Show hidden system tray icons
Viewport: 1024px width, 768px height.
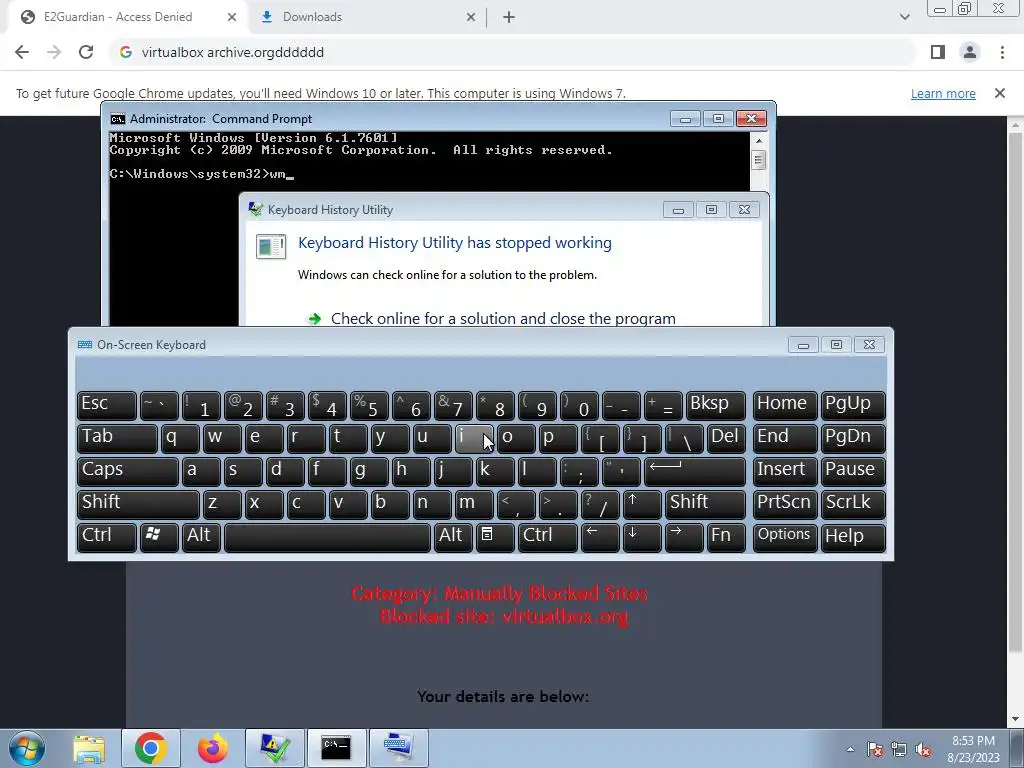[x=850, y=749]
